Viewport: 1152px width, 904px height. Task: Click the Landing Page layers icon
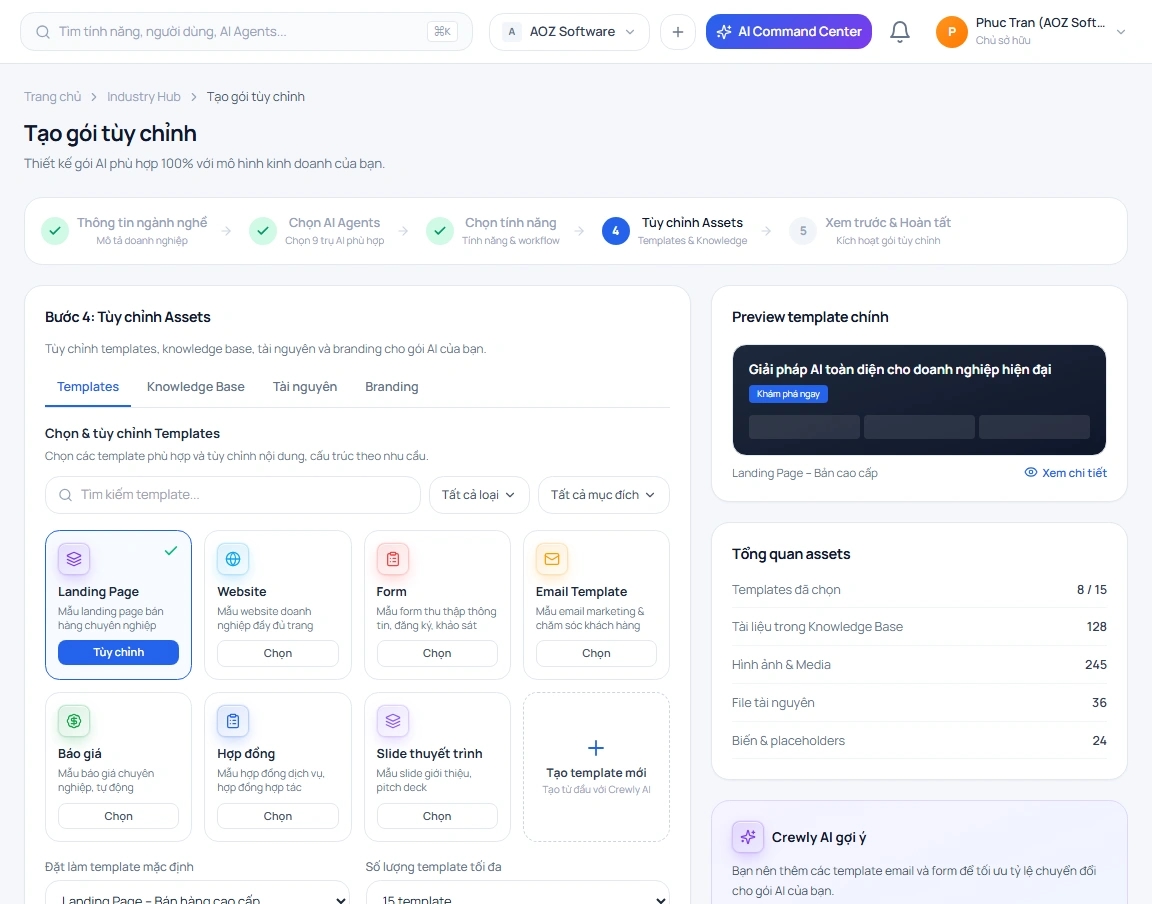pyautogui.click(x=74, y=559)
